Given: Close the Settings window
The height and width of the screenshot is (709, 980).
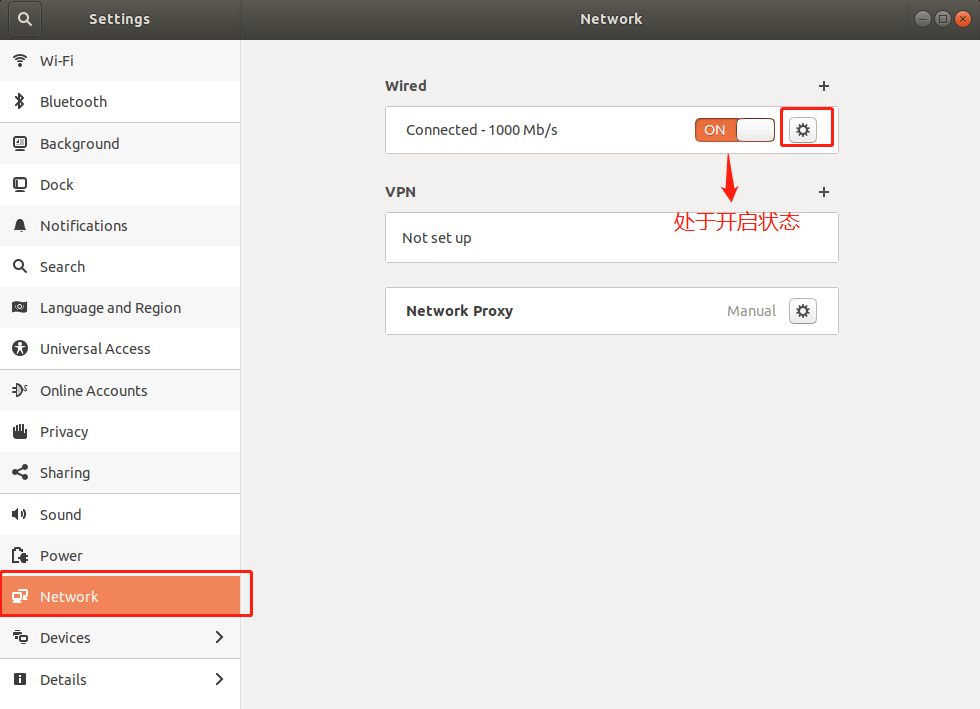Looking at the screenshot, I should [963, 19].
